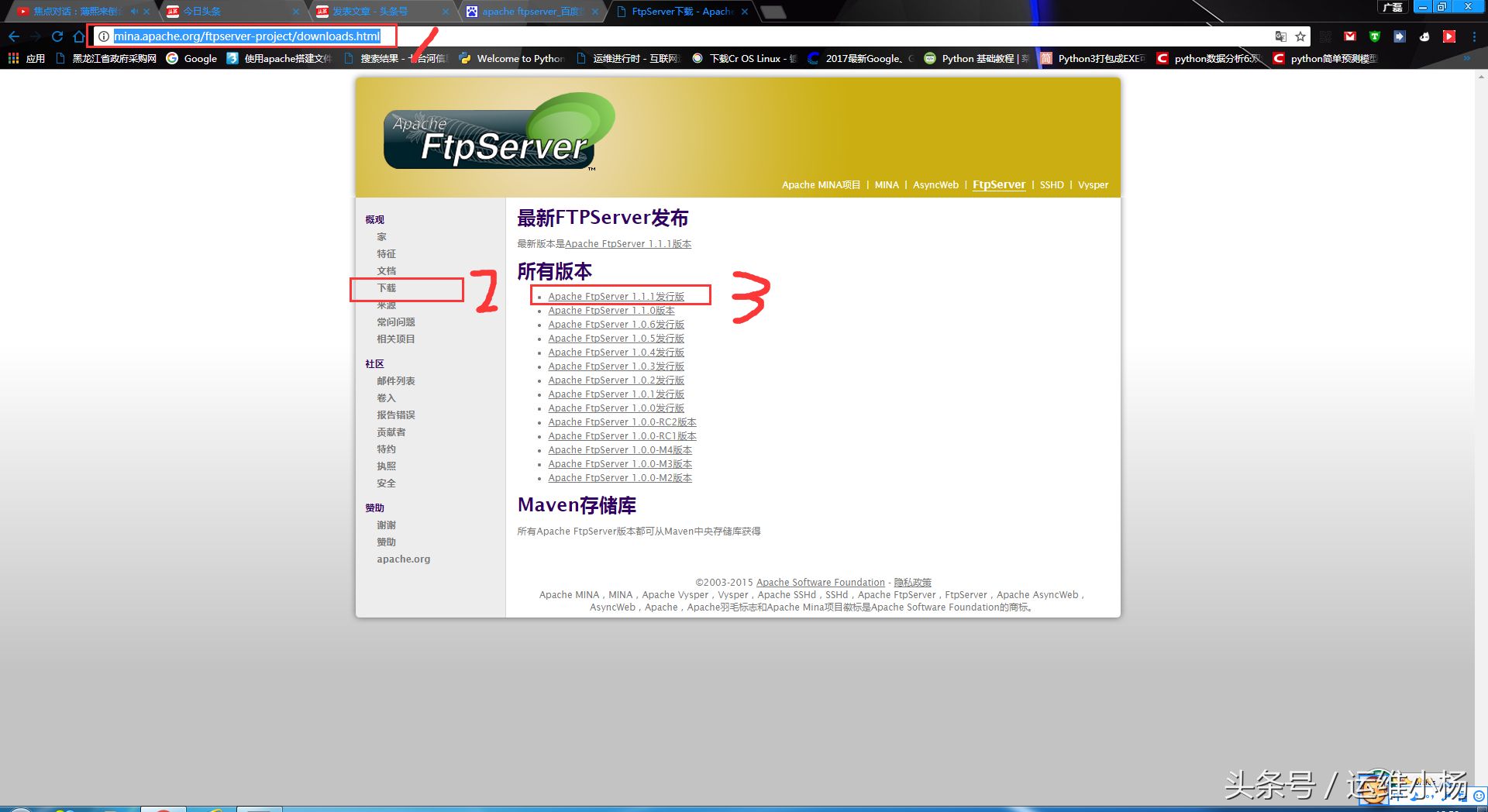1488x812 pixels.
Task: Open 下载 in the sidebar
Action: pyautogui.click(x=386, y=288)
